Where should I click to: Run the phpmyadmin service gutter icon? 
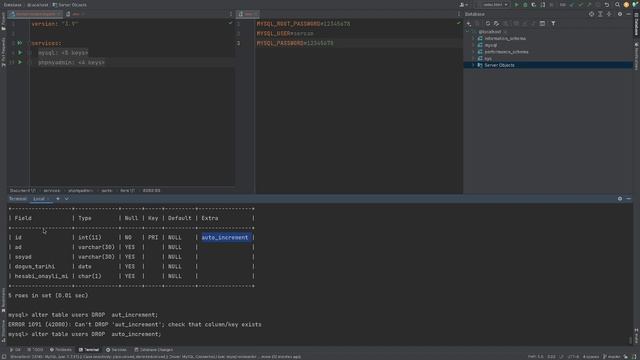(20, 62)
